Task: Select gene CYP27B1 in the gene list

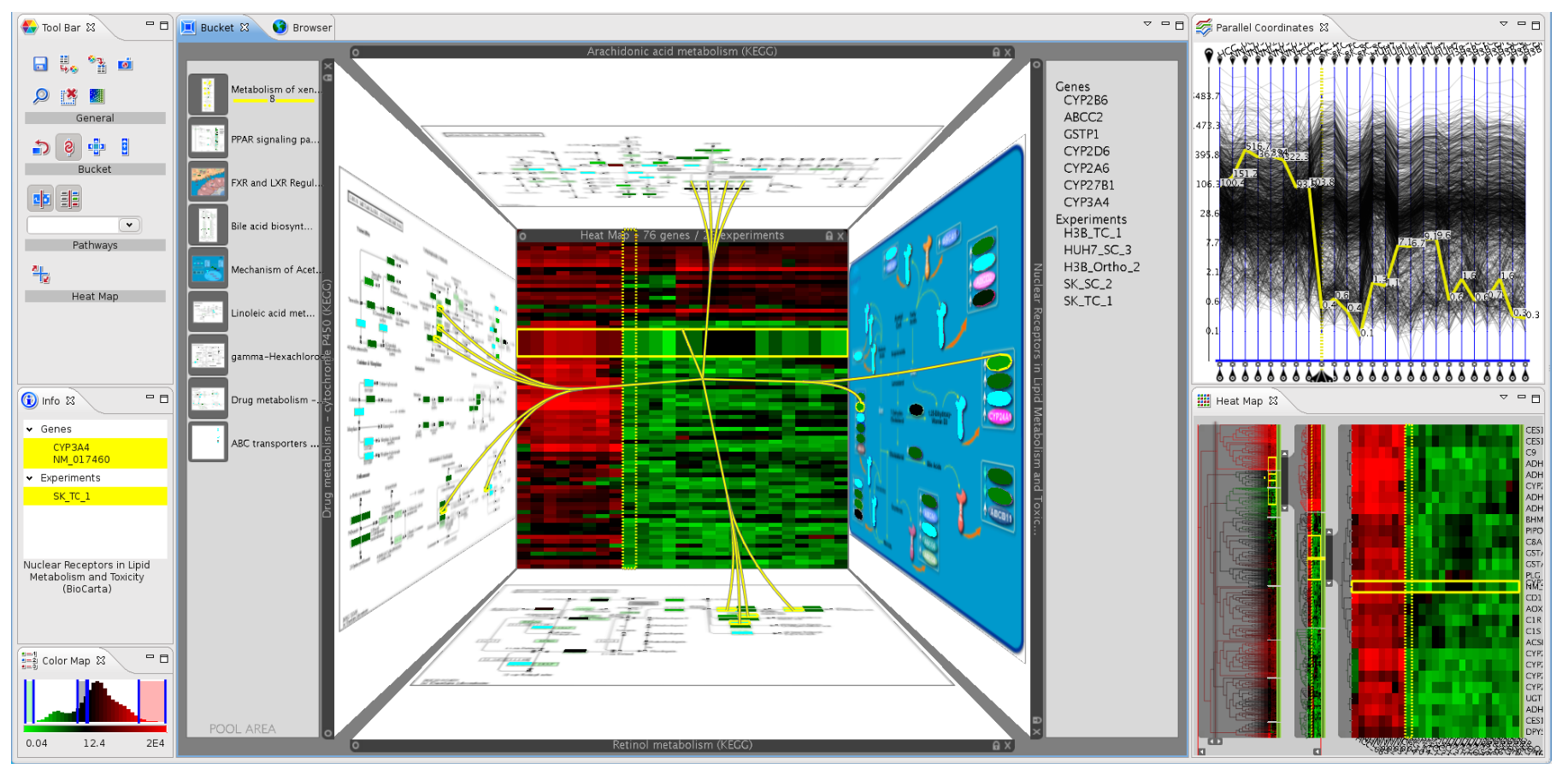Action: [x=1088, y=185]
